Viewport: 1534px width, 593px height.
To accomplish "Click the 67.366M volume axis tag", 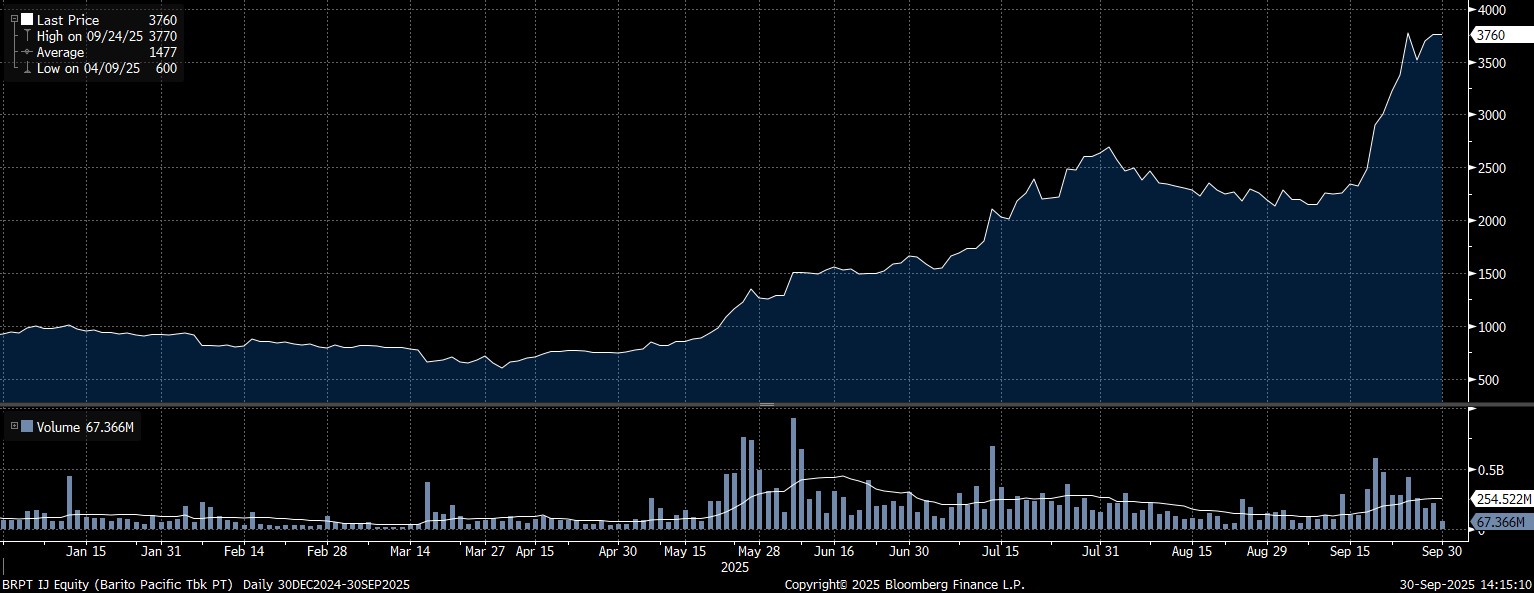I will click(1499, 522).
